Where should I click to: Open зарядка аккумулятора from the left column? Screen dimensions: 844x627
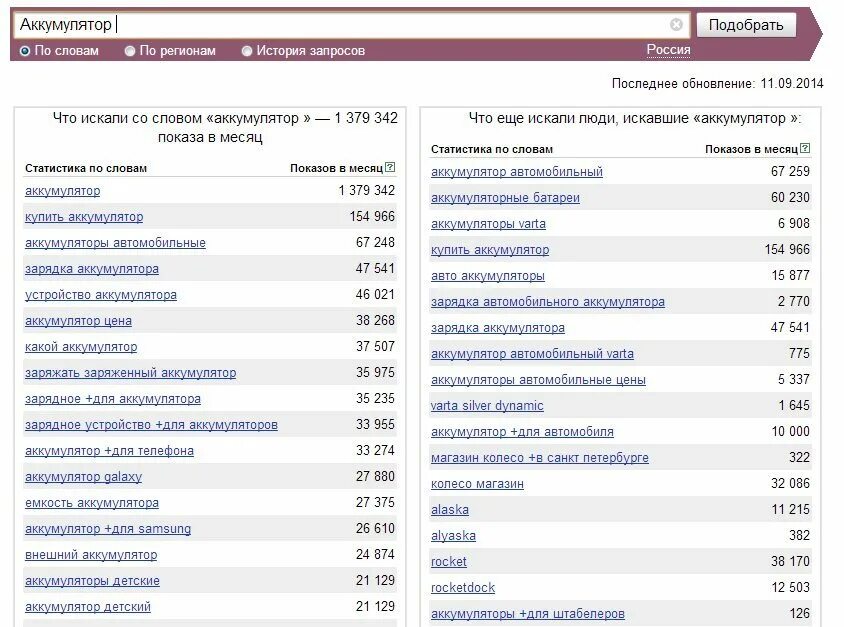coord(93,268)
